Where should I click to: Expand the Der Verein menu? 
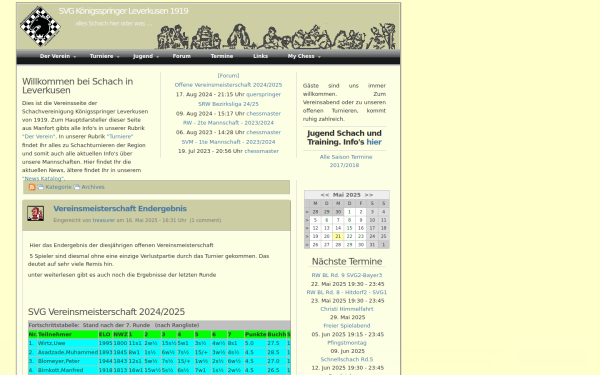point(58,56)
